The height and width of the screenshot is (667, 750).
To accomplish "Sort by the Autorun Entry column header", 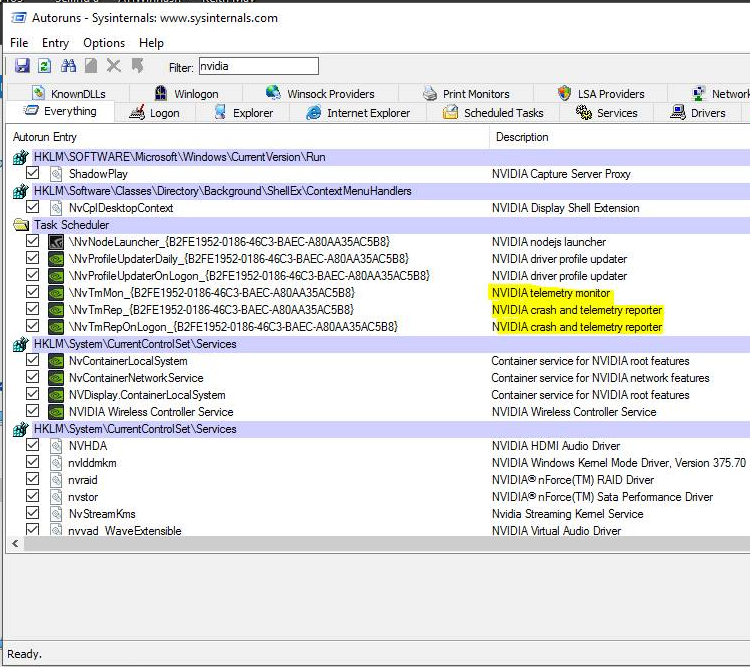I will (x=45, y=137).
